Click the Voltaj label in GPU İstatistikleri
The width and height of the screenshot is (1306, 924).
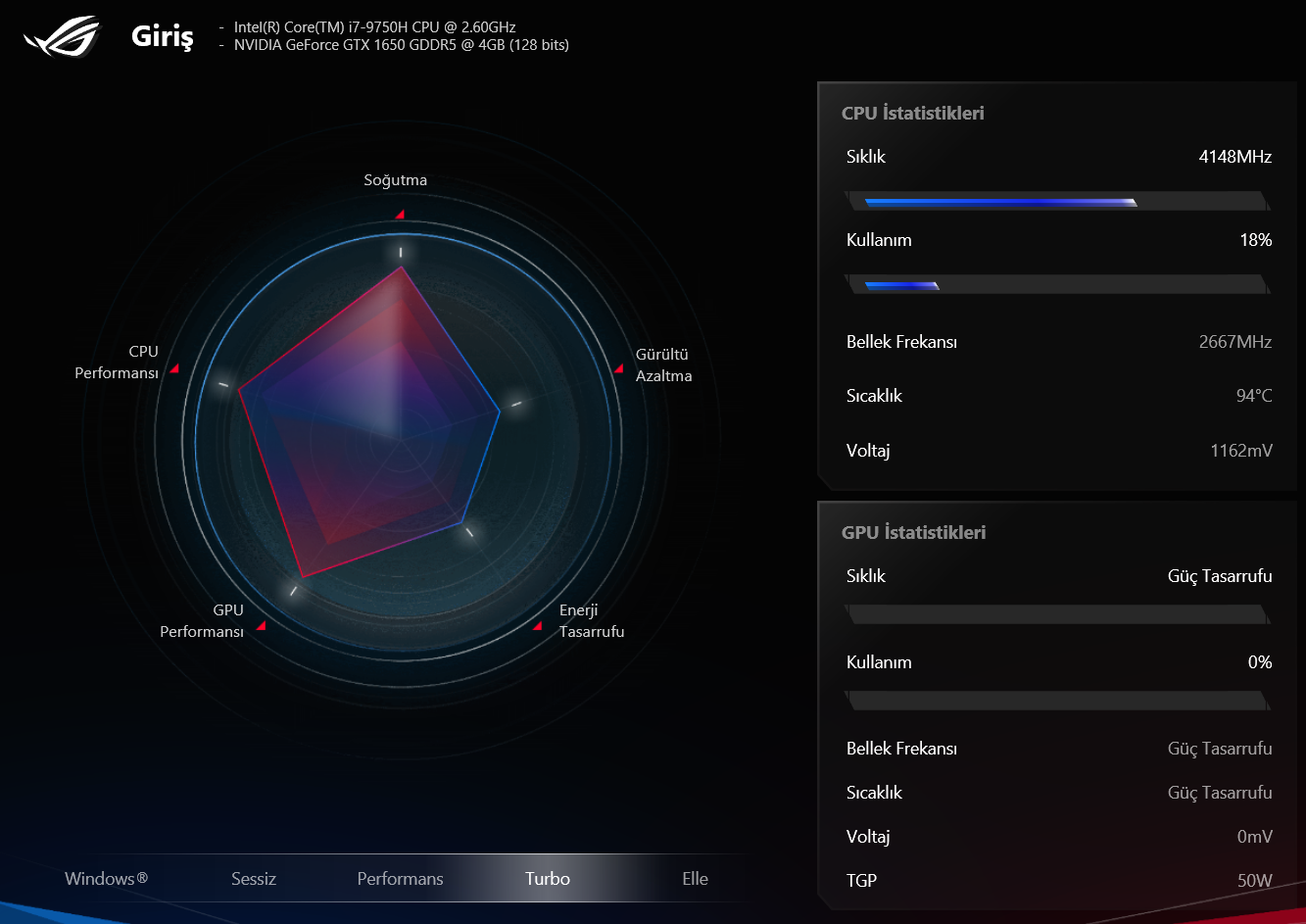868,837
